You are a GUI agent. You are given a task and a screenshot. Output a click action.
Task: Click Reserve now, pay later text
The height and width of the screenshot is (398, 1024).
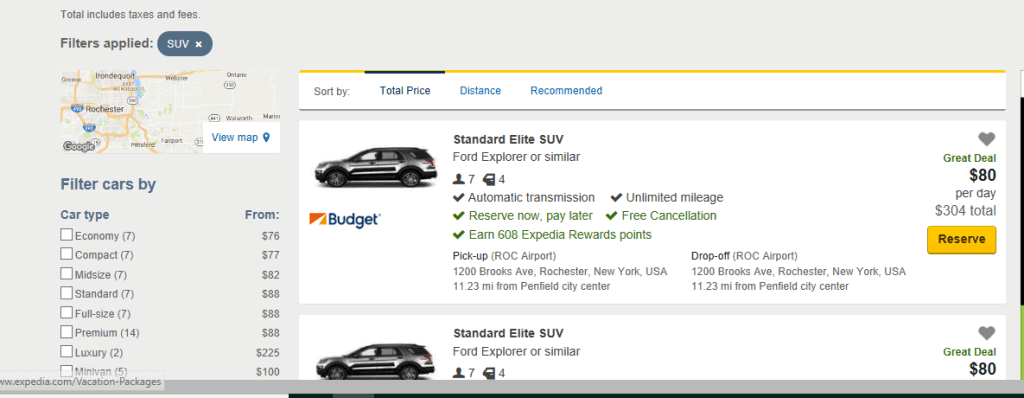pos(531,216)
